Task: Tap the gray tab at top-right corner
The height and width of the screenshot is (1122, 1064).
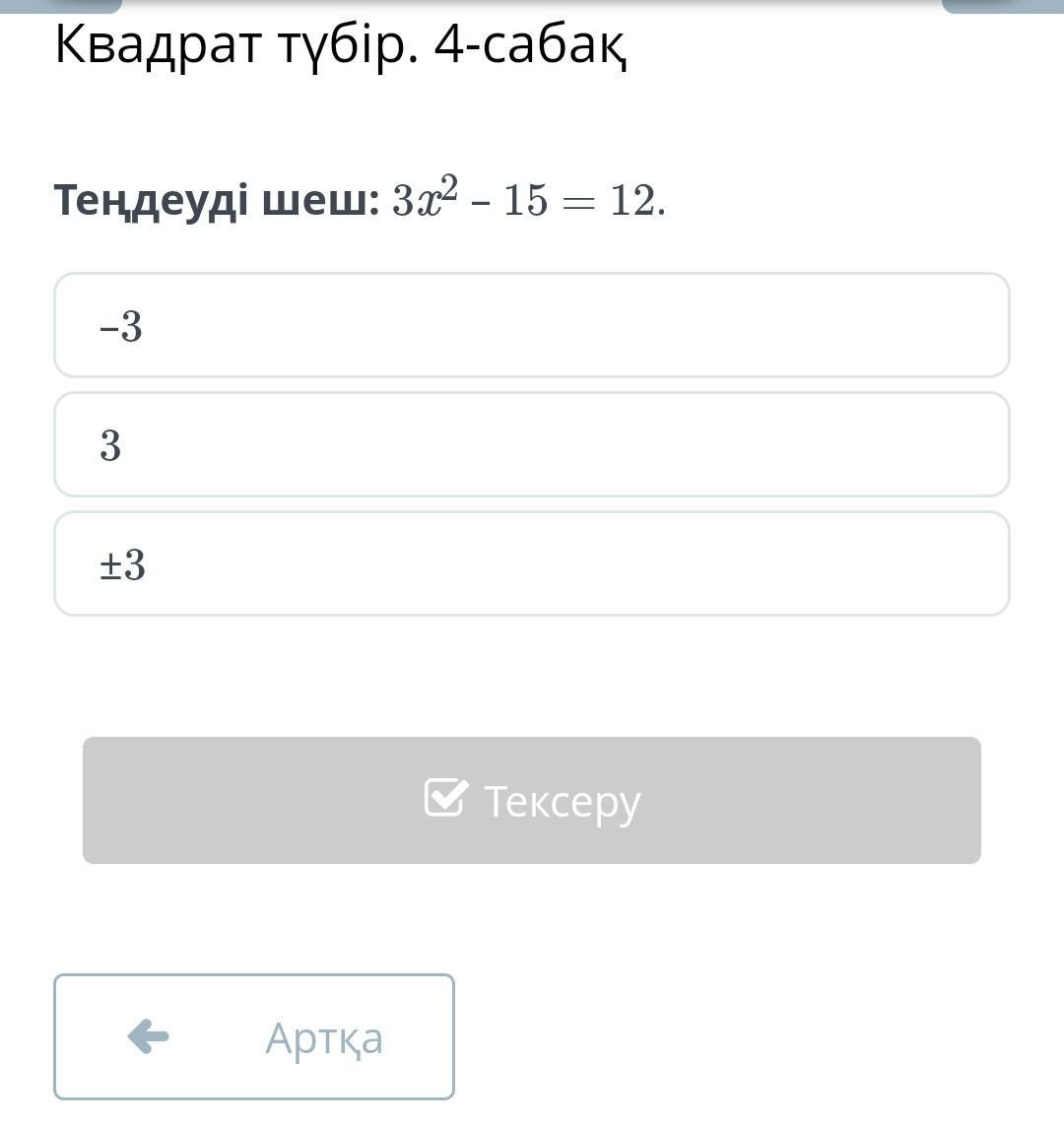Action: [x=1003, y=5]
